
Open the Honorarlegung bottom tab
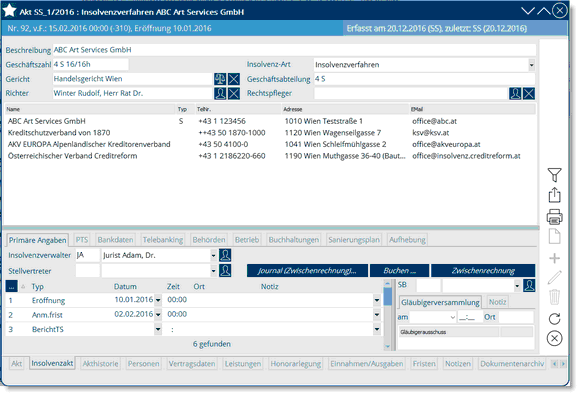(296, 364)
